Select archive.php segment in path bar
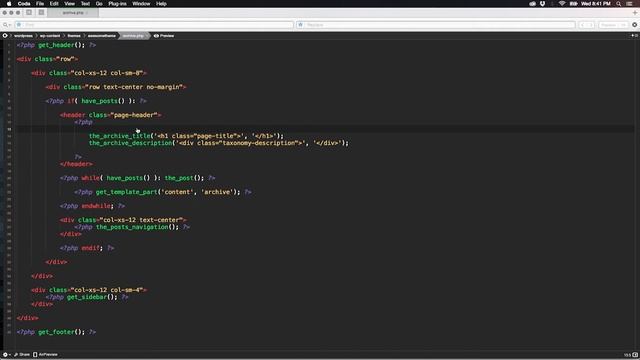Viewport: 640px width, 360px height. click(133, 36)
